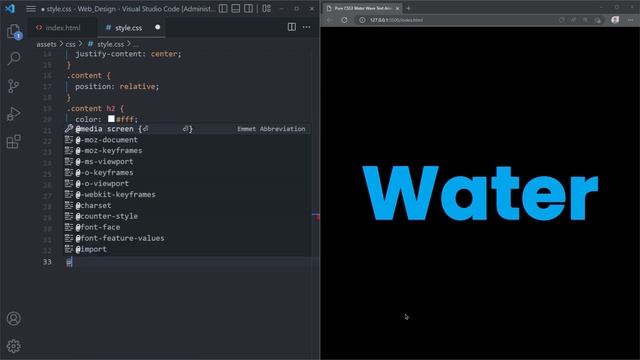This screenshot has width=640, height=360.
Task: Choose the @-o-viewport suggestion
Action: 187,184
